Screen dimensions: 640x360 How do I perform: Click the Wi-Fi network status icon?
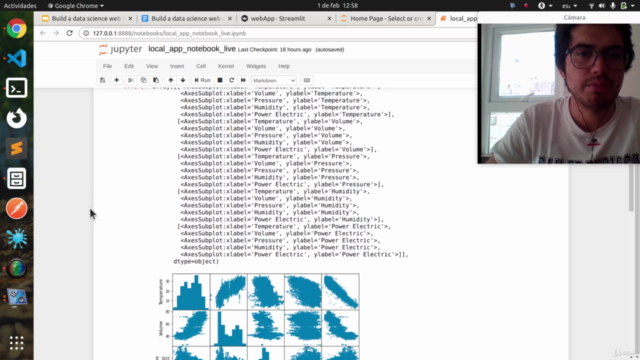click(x=591, y=6)
